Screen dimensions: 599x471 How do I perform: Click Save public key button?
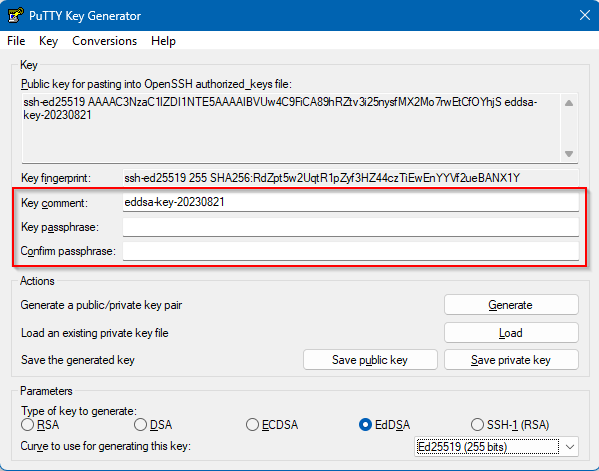click(x=370, y=360)
